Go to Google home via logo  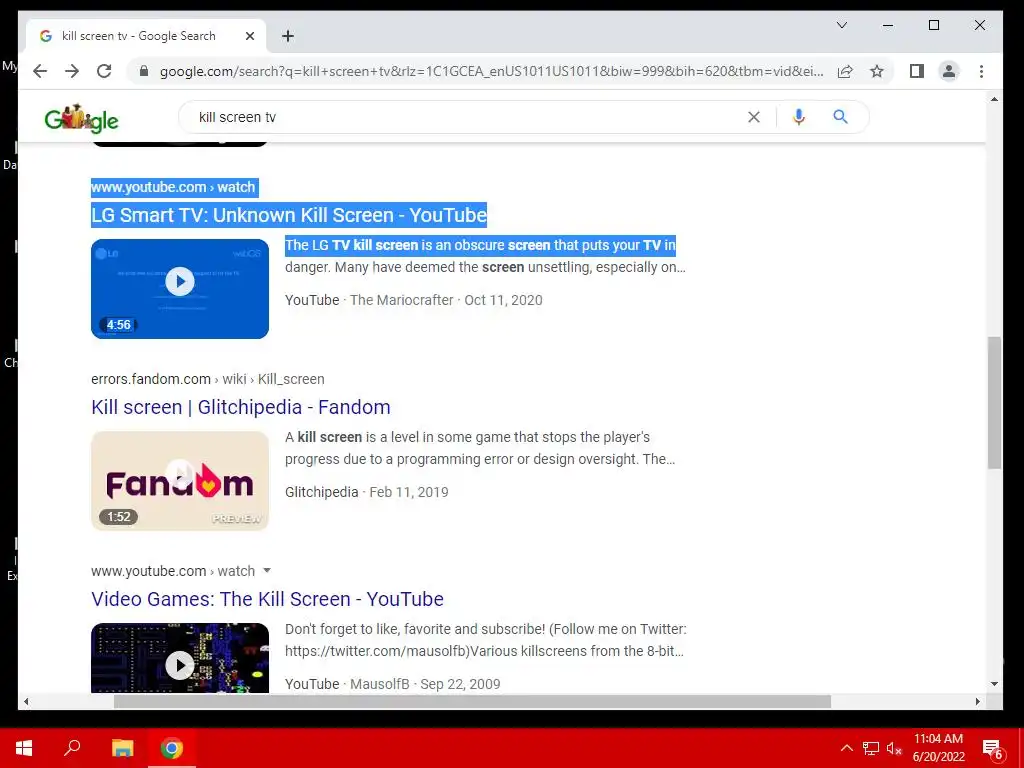tap(82, 118)
